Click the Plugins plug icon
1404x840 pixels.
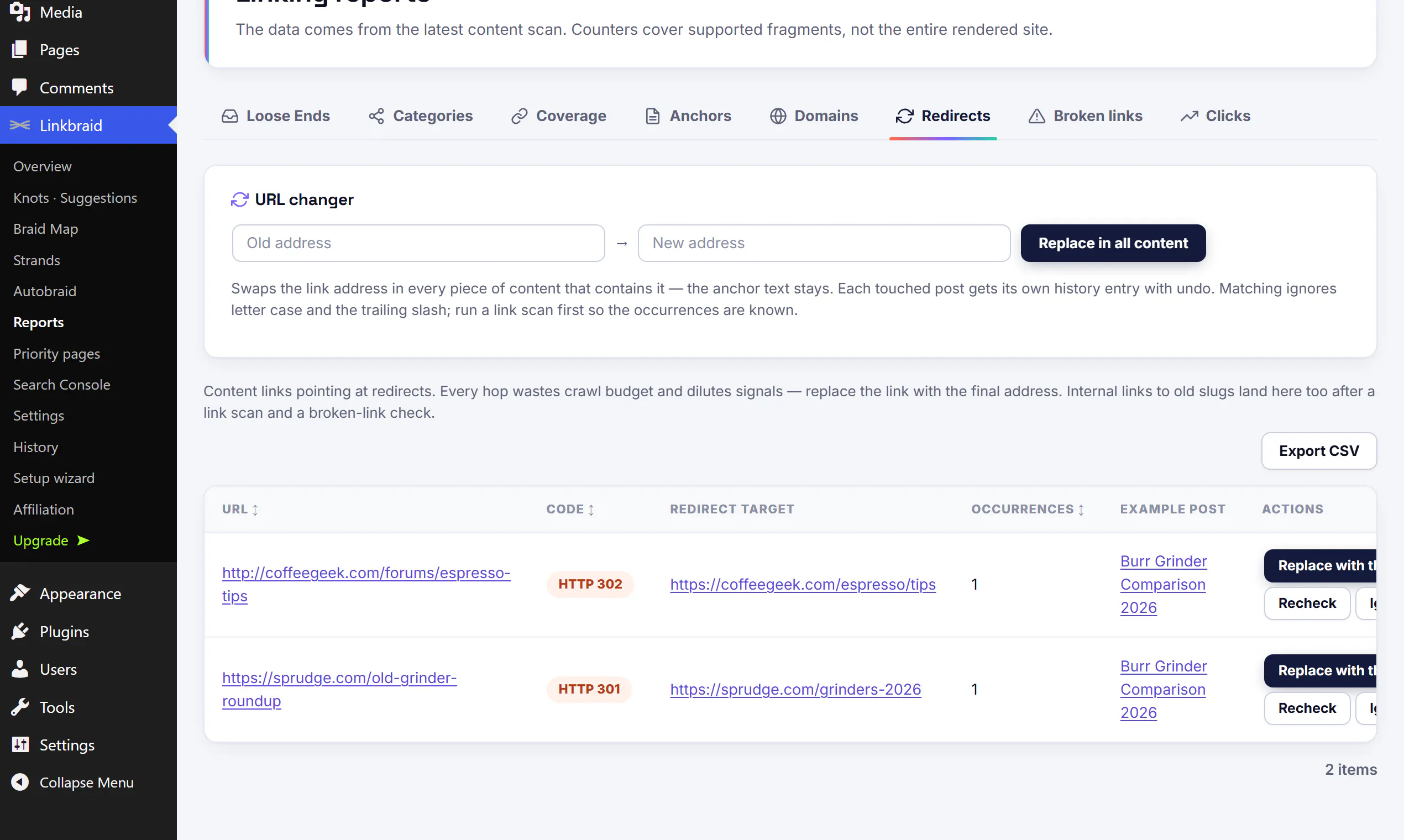(x=20, y=631)
